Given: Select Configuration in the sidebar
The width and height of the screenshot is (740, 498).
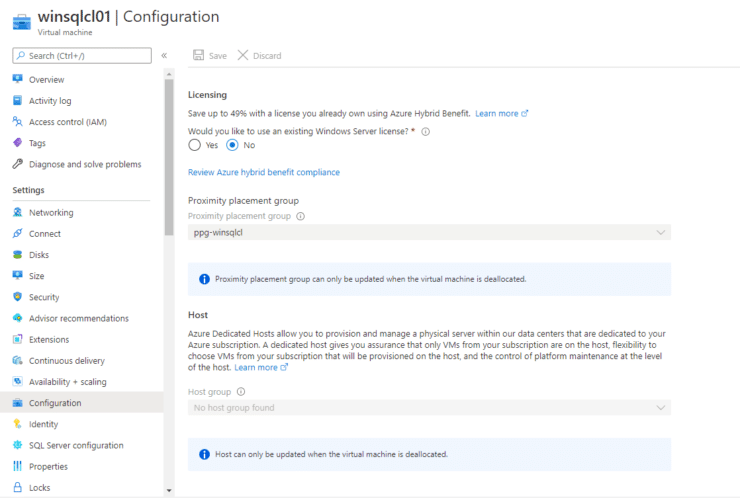Looking at the screenshot, I should click(x=82, y=403).
